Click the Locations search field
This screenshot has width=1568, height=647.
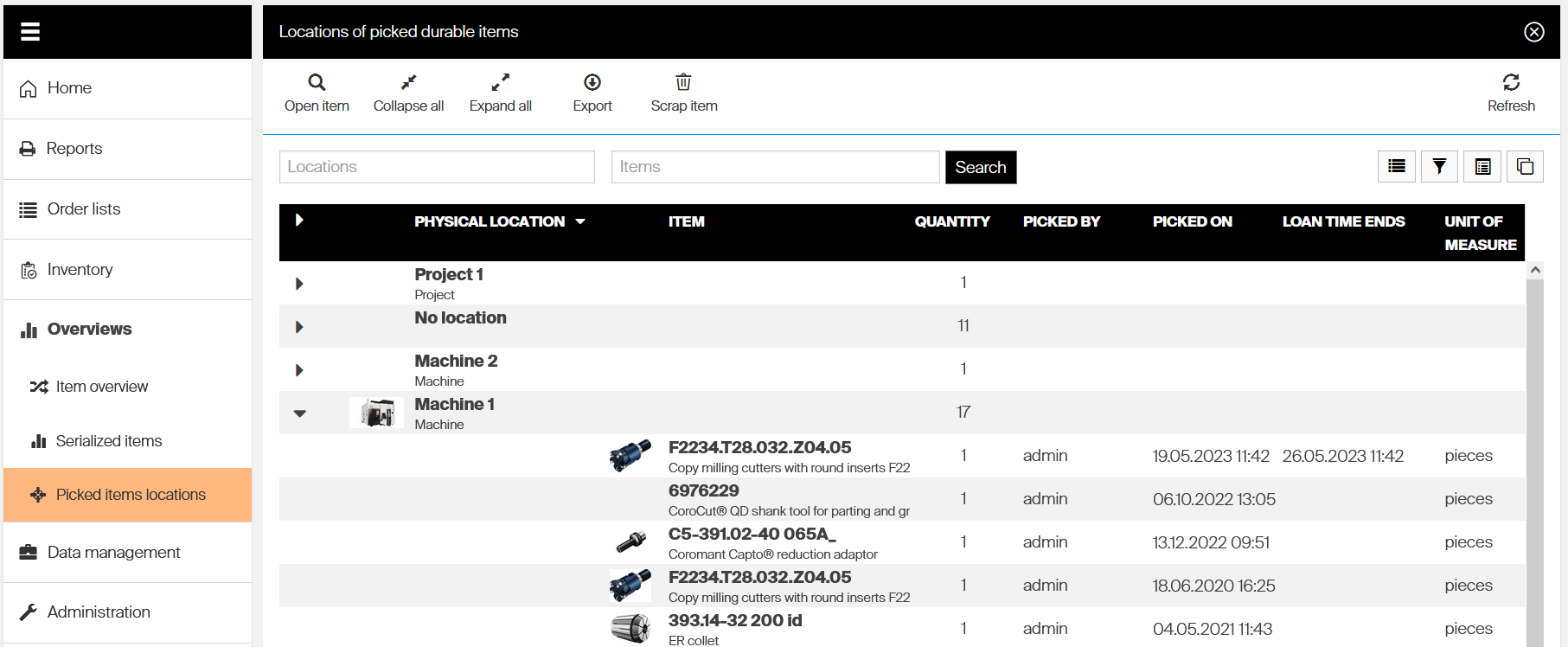click(437, 167)
